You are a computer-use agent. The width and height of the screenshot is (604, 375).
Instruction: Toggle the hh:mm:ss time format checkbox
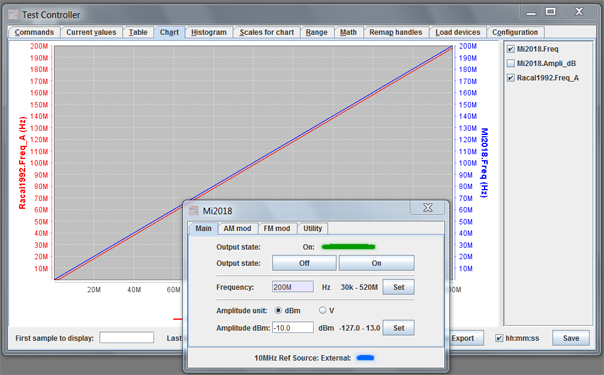499,338
